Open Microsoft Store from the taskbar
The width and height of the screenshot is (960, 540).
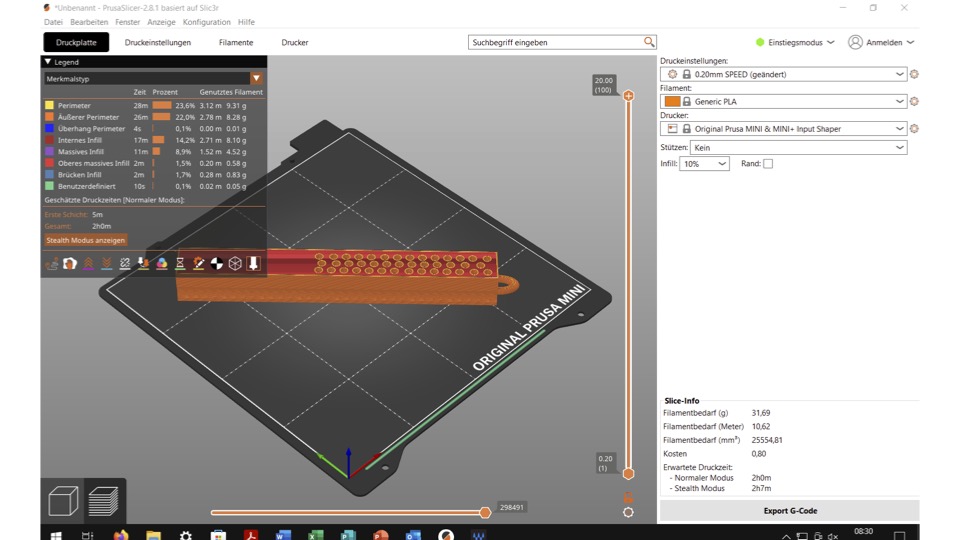(x=218, y=535)
